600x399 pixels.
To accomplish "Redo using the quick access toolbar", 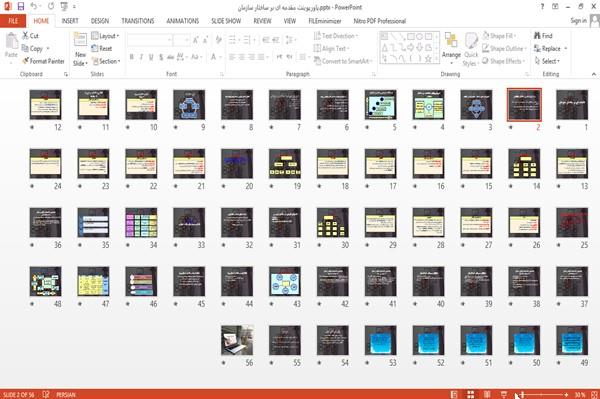I will click(x=51, y=7).
